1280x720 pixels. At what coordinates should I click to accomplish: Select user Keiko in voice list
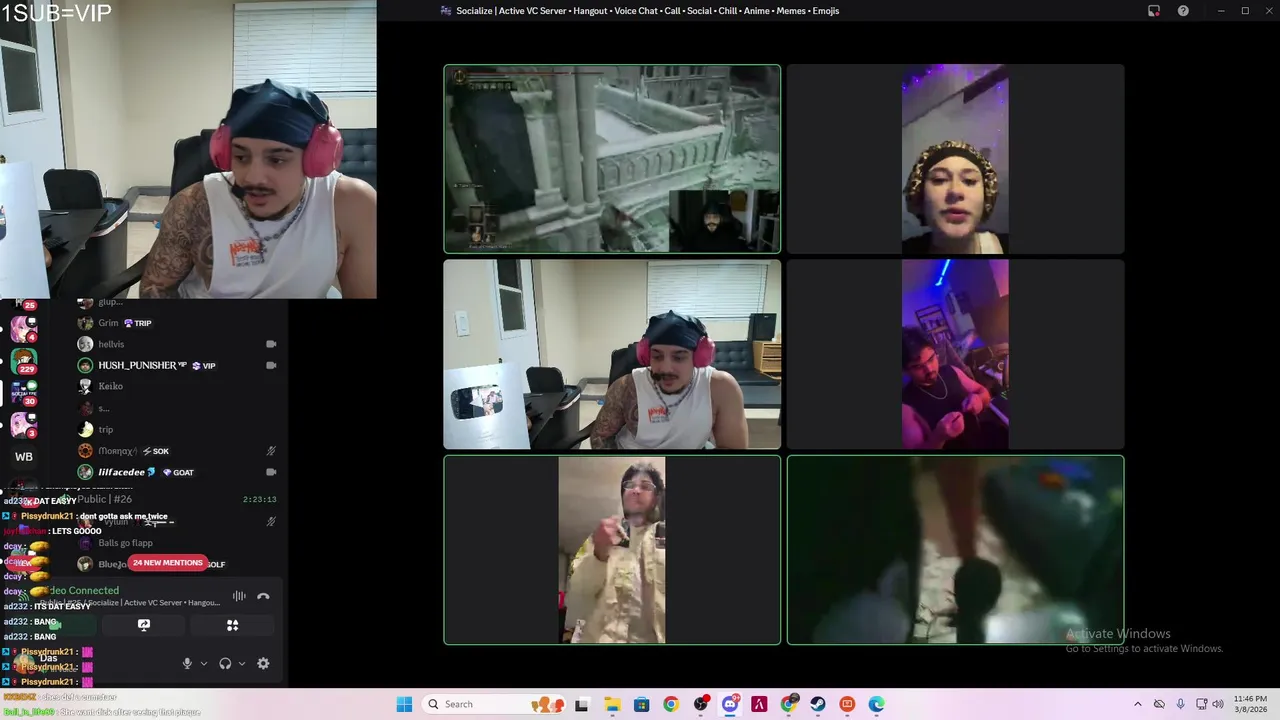[110, 386]
